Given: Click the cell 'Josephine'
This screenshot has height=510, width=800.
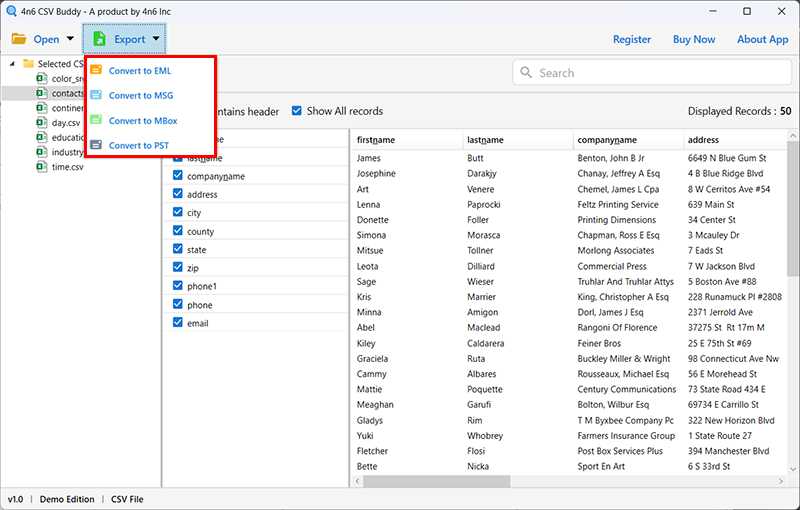Looking at the screenshot, I should tap(376, 173).
